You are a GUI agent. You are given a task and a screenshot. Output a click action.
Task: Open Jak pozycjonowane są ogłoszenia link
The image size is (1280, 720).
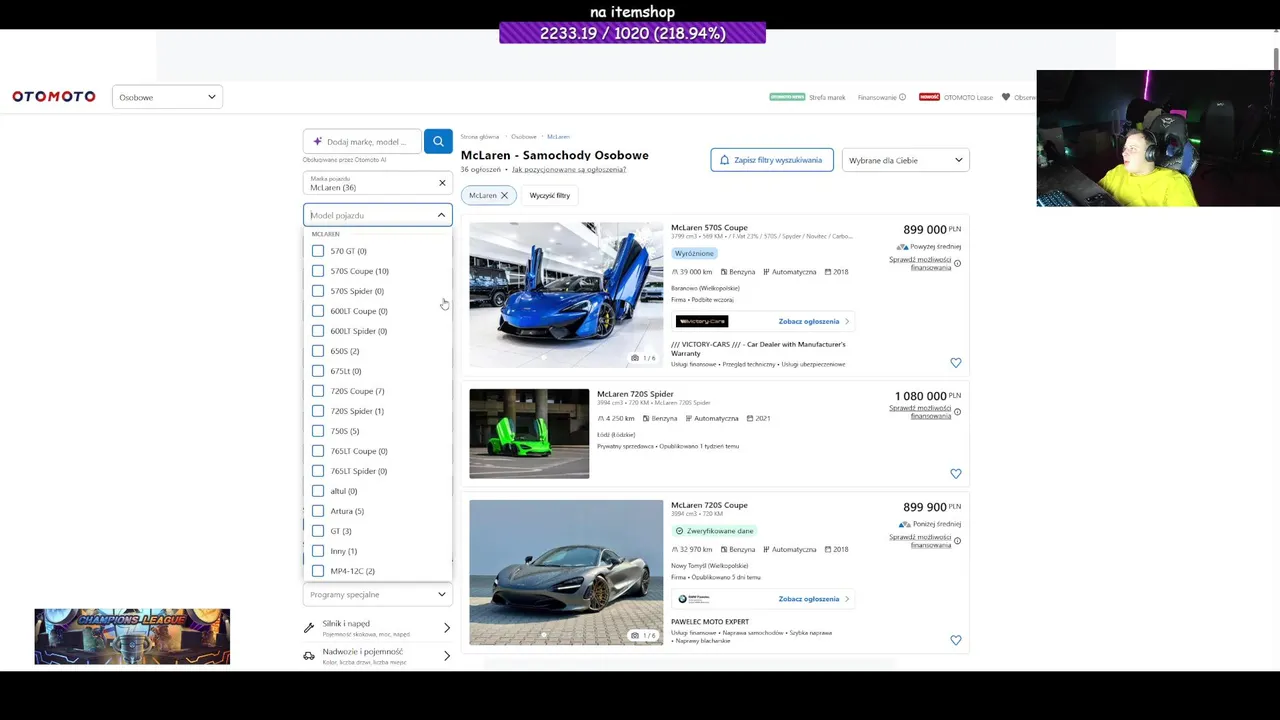569,170
